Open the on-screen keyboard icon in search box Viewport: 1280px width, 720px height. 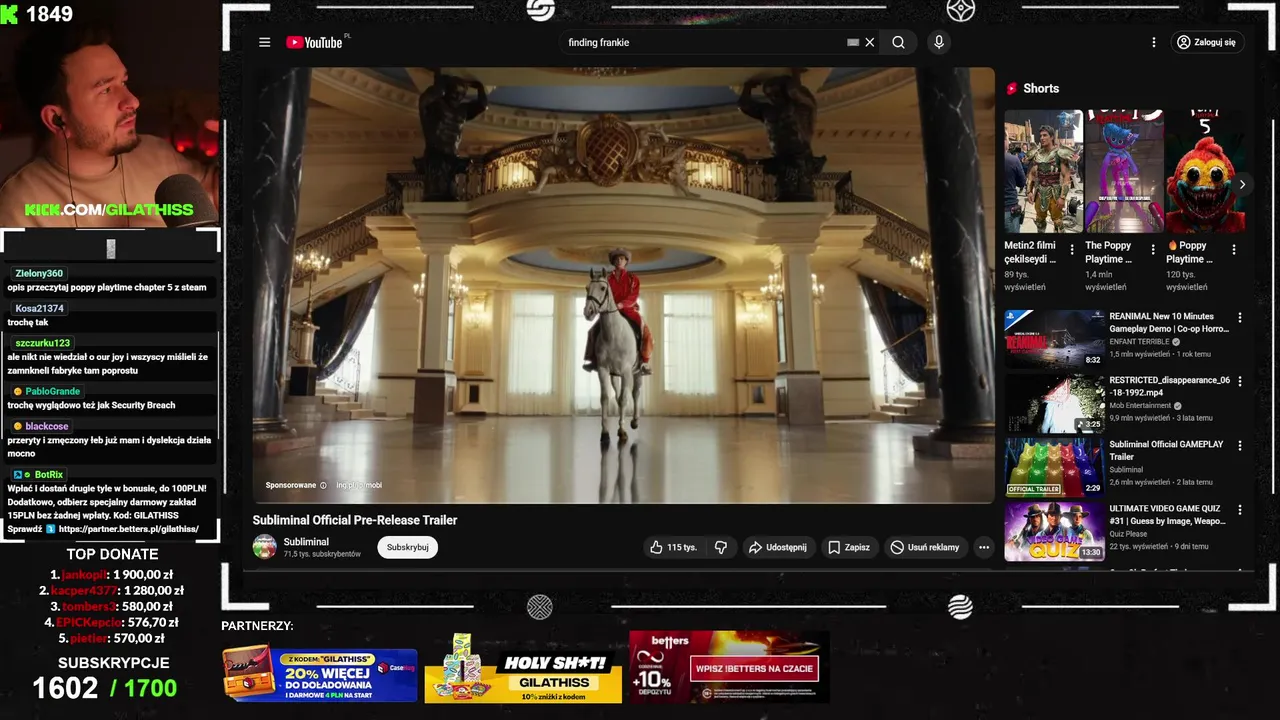pos(853,42)
